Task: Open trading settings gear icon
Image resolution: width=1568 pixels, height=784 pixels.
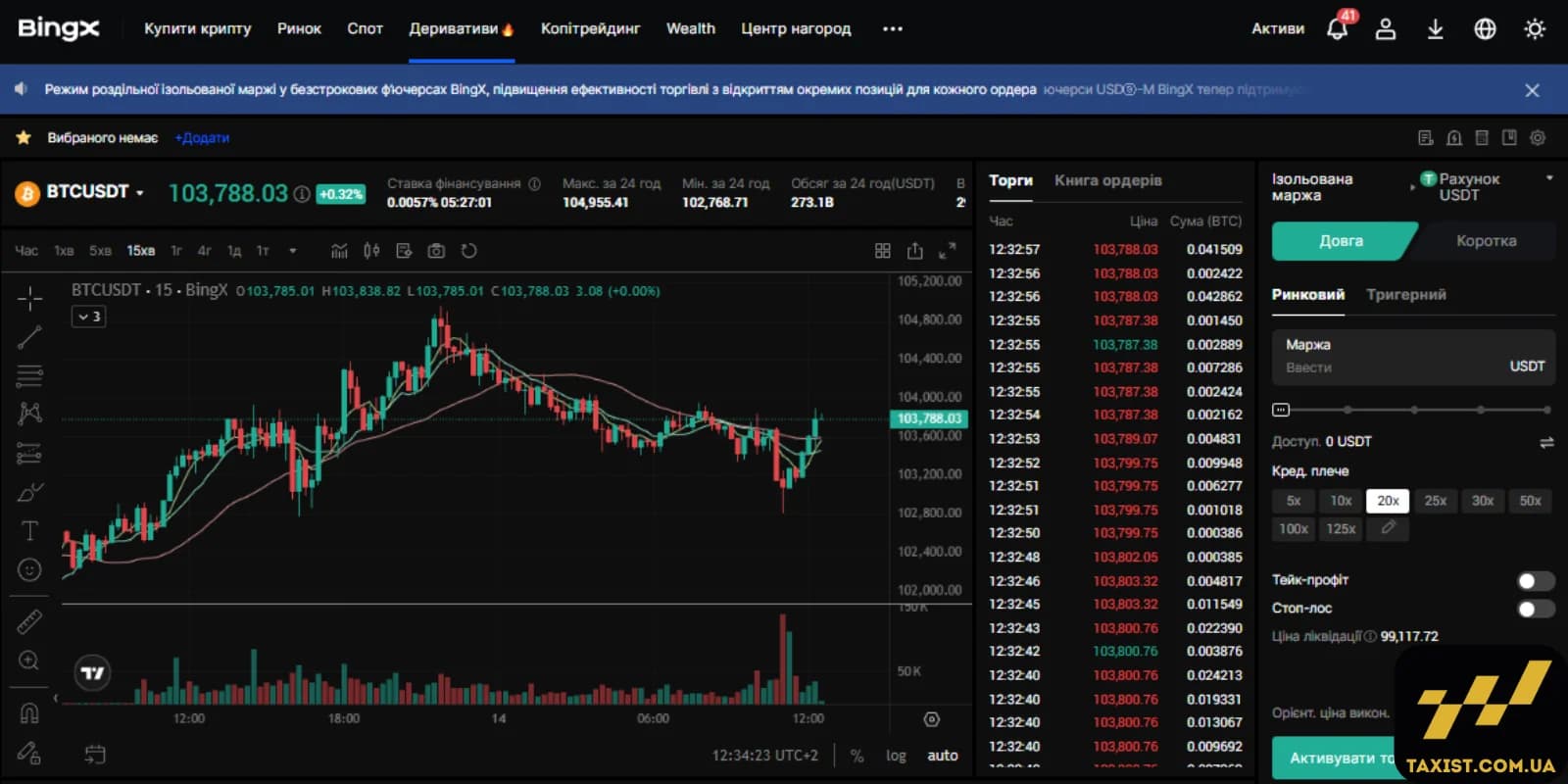Action: (x=1538, y=138)
